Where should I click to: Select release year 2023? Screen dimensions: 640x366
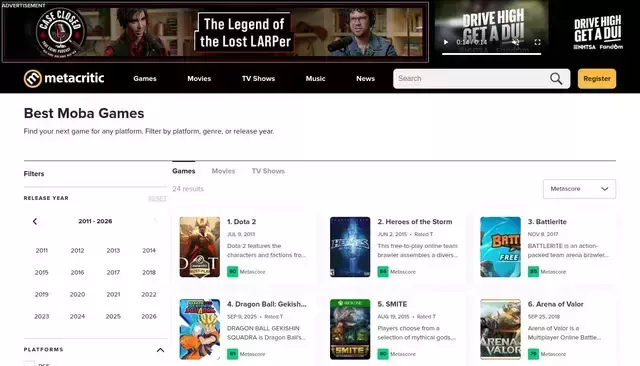tap(42, 317)
